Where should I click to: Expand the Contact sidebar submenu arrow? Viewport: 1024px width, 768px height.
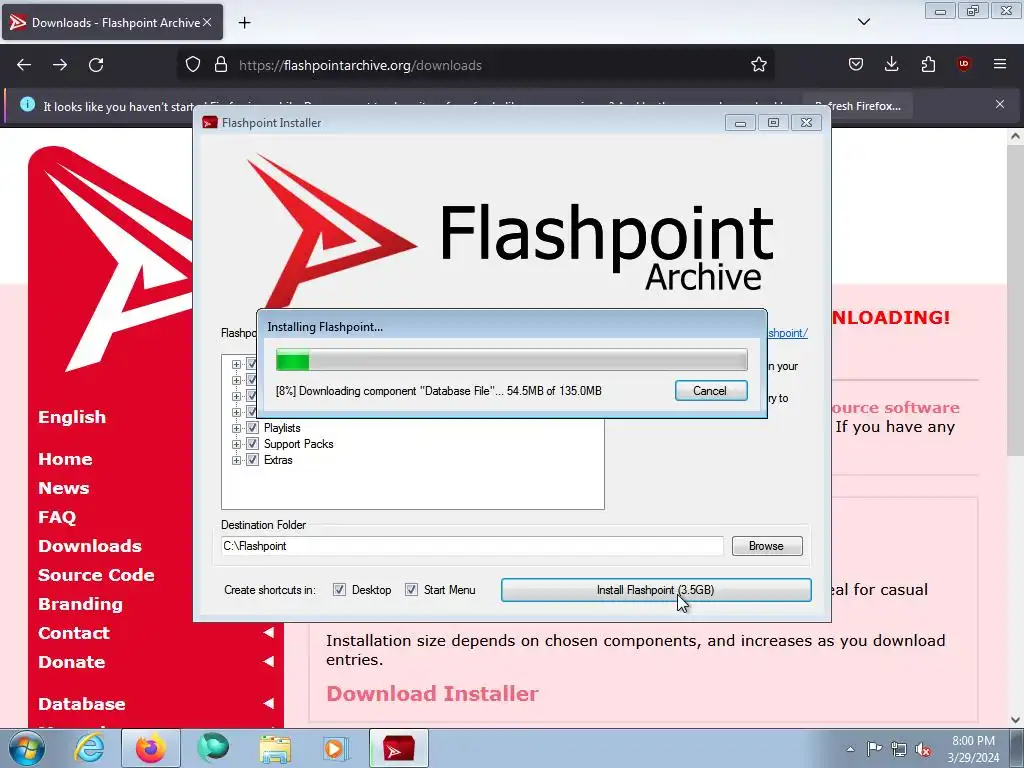click(268, 632)
